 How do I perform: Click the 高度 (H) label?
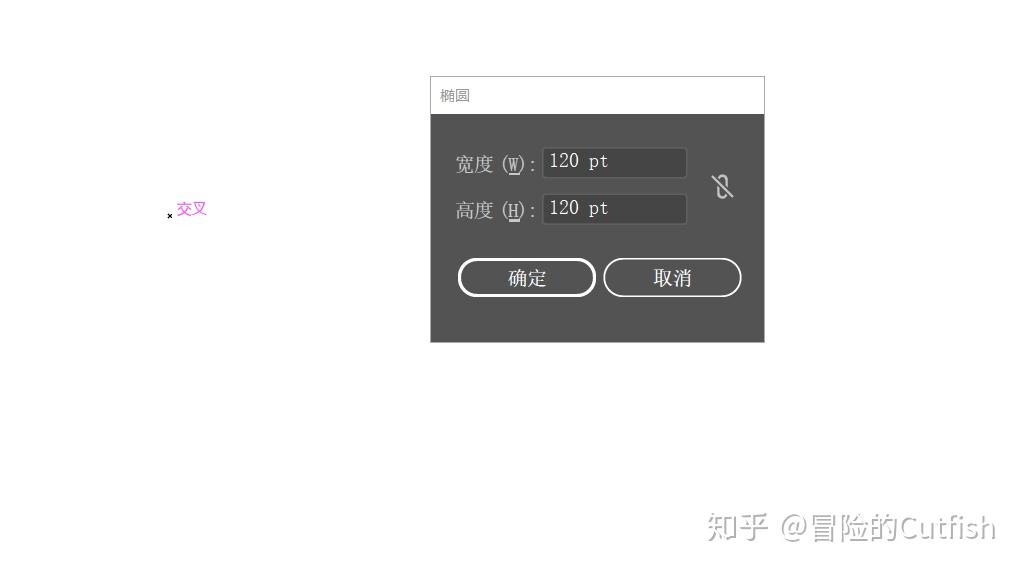[x=495, y=211]
